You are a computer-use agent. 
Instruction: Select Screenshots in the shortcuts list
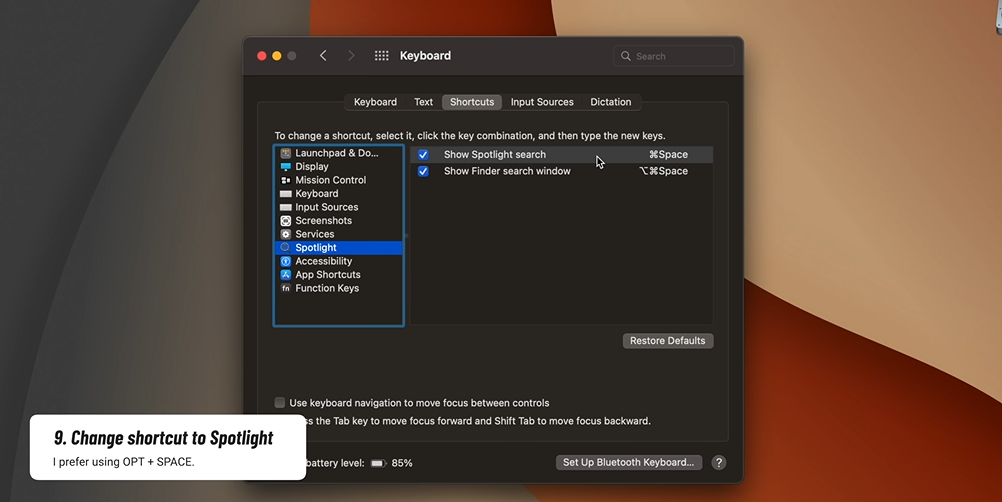[339, 220]
